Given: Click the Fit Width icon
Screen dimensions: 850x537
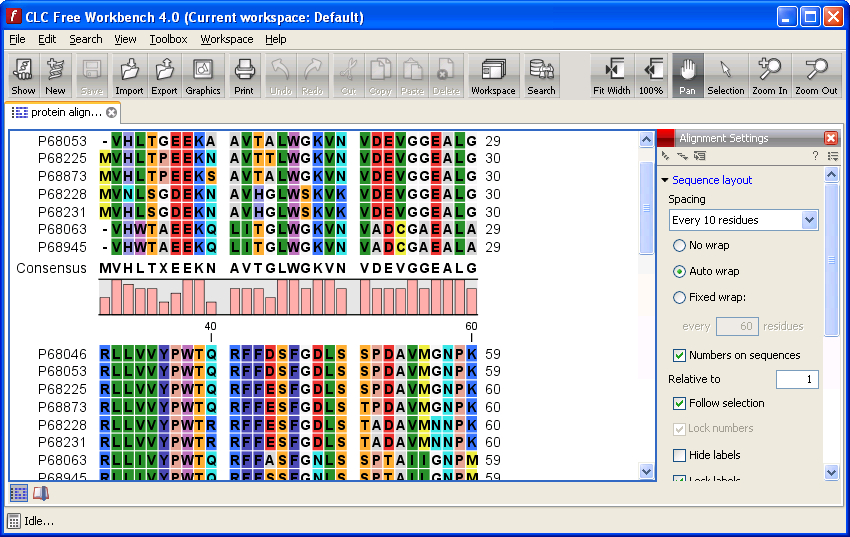Looking at the screenshot, I should point(611,76).
